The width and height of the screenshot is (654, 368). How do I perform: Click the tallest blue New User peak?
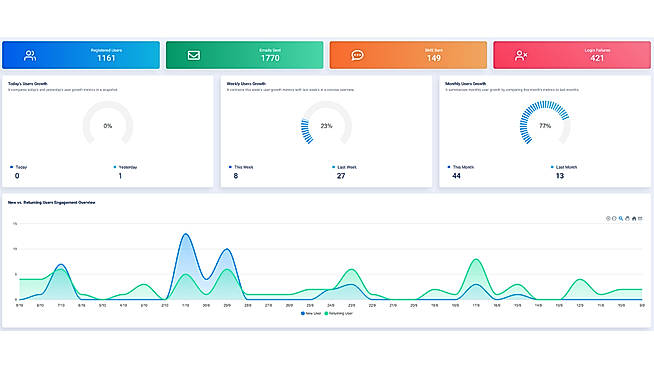(x=186, y=234)
